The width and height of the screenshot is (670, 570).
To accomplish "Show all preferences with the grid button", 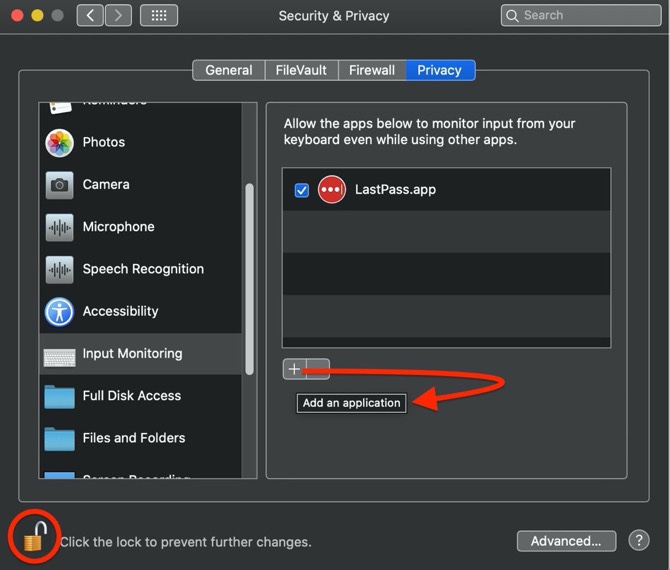I will (x=159, y=16).
